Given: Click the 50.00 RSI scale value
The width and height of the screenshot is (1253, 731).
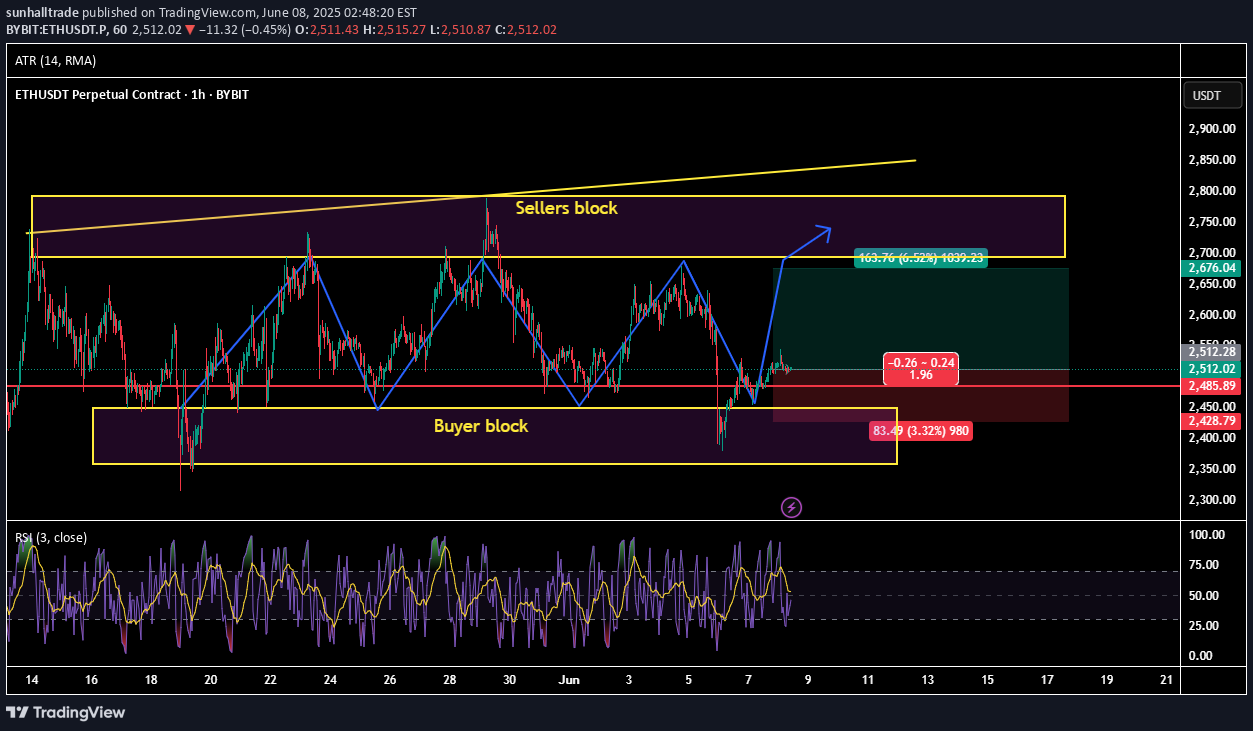Looking at the screenshot, I should (1204, 595).
